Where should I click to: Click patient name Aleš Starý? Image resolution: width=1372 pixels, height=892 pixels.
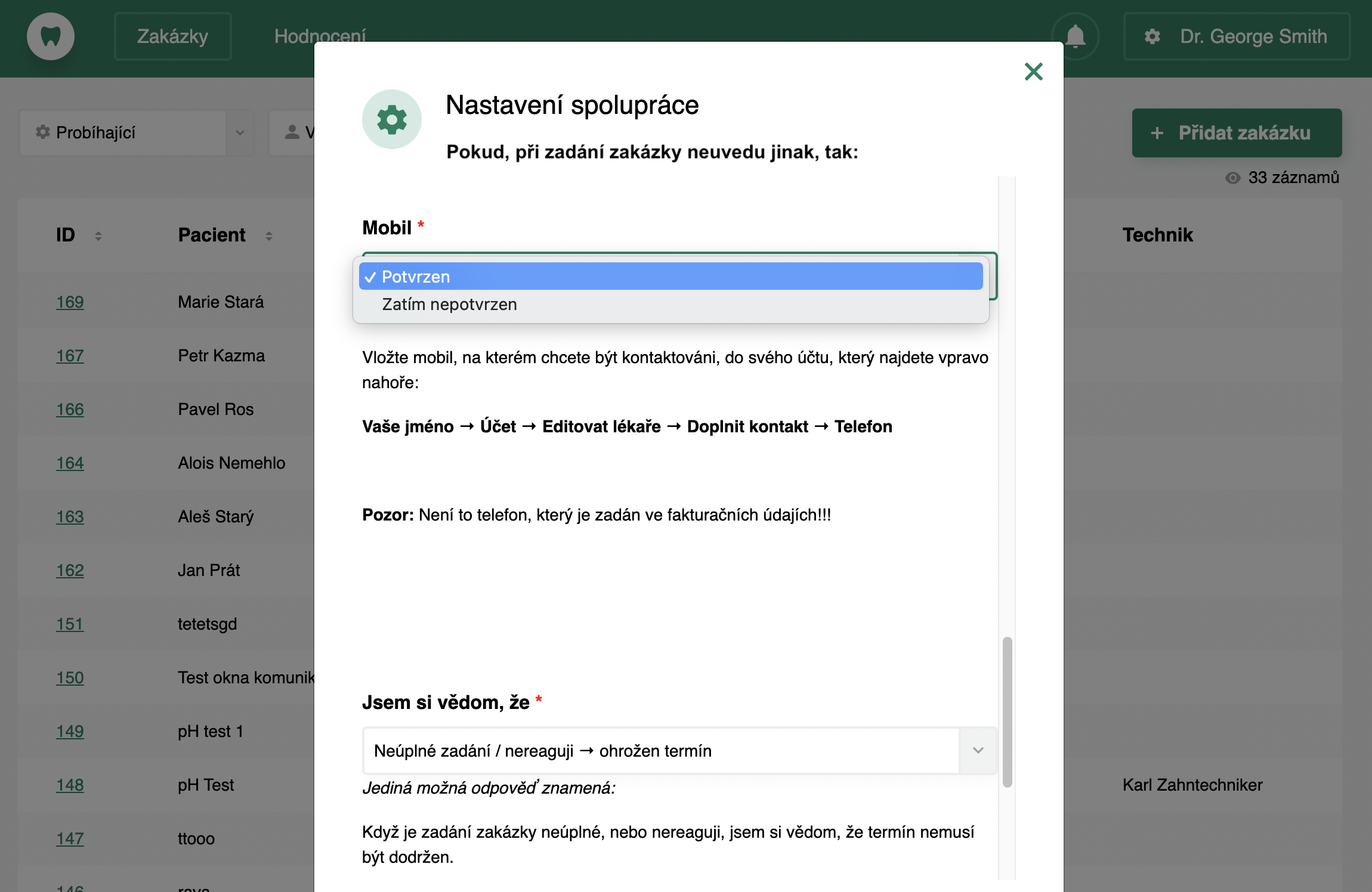click(215, 517)
